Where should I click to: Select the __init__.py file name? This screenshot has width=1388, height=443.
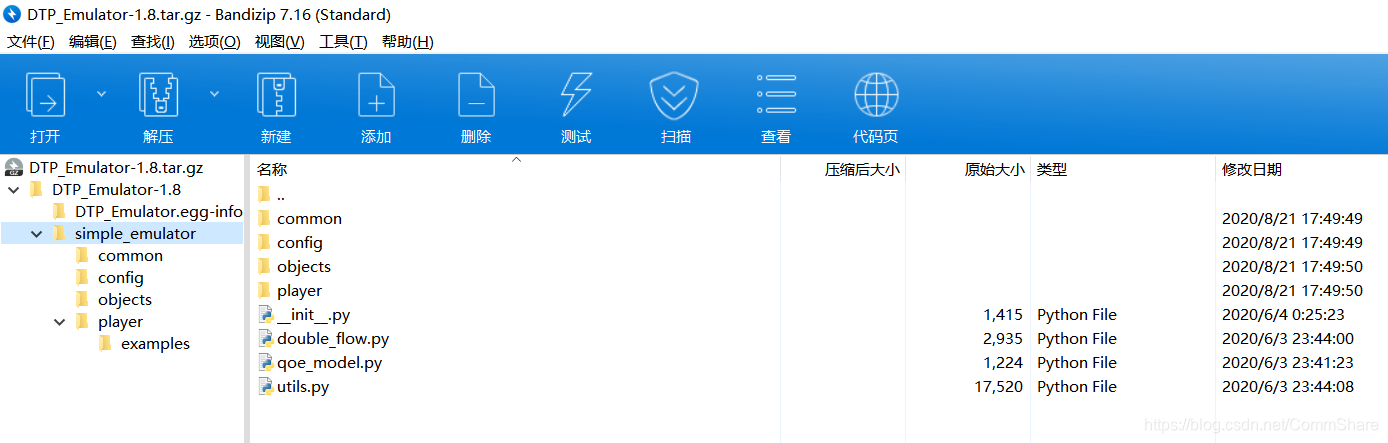tap(314, 315)
